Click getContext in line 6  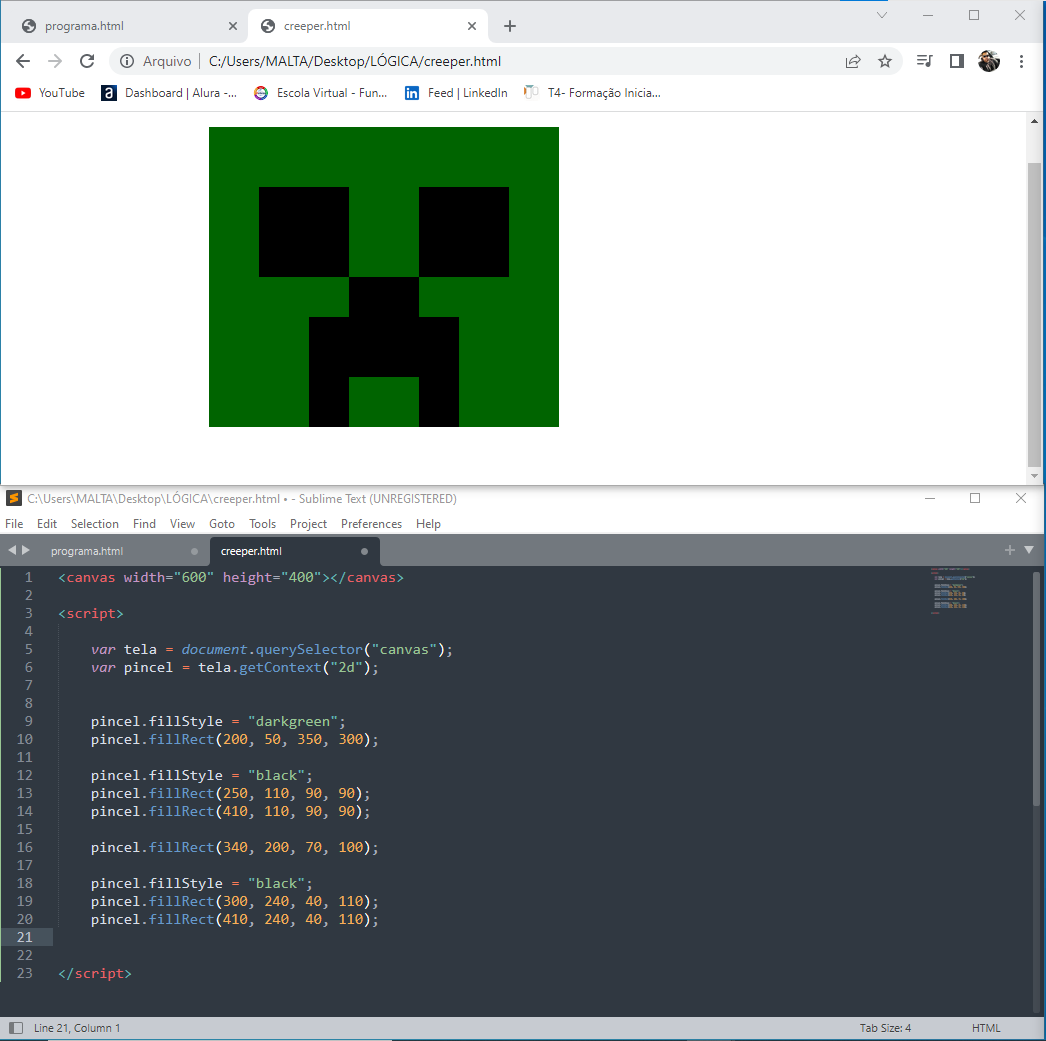[280, 667]
